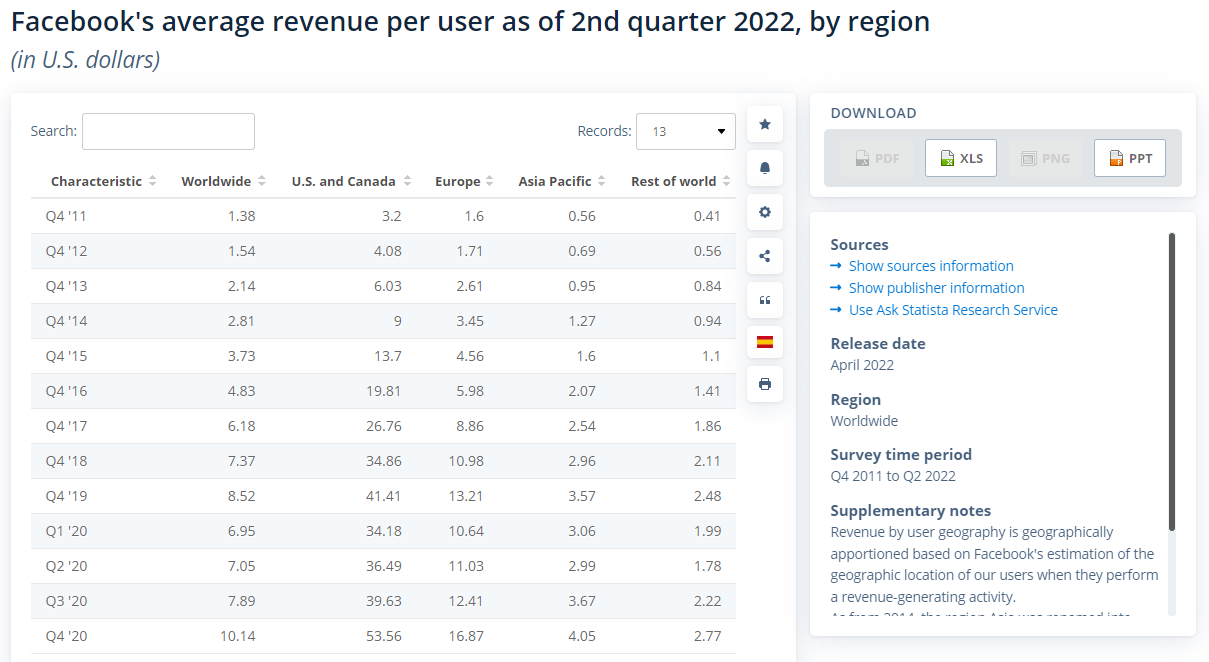Open Show publisher information link
This screenshot has width=1209, height=662.
(936, 288)
